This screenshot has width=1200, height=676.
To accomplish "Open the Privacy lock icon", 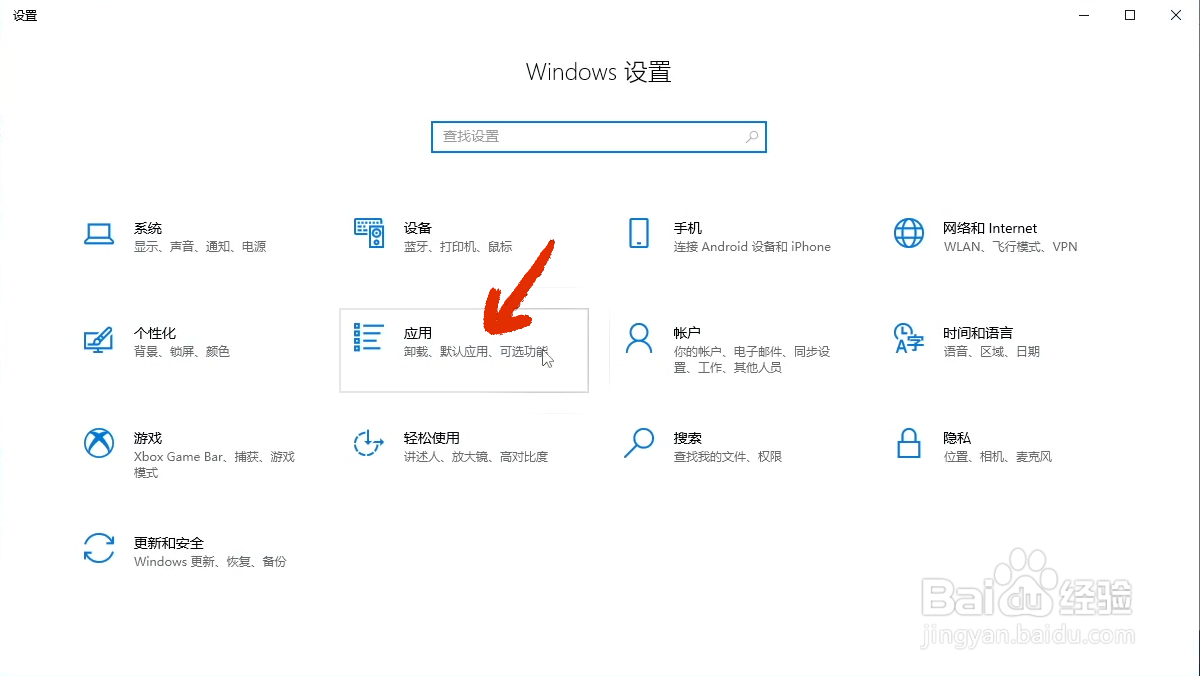I will coord(909,443).
